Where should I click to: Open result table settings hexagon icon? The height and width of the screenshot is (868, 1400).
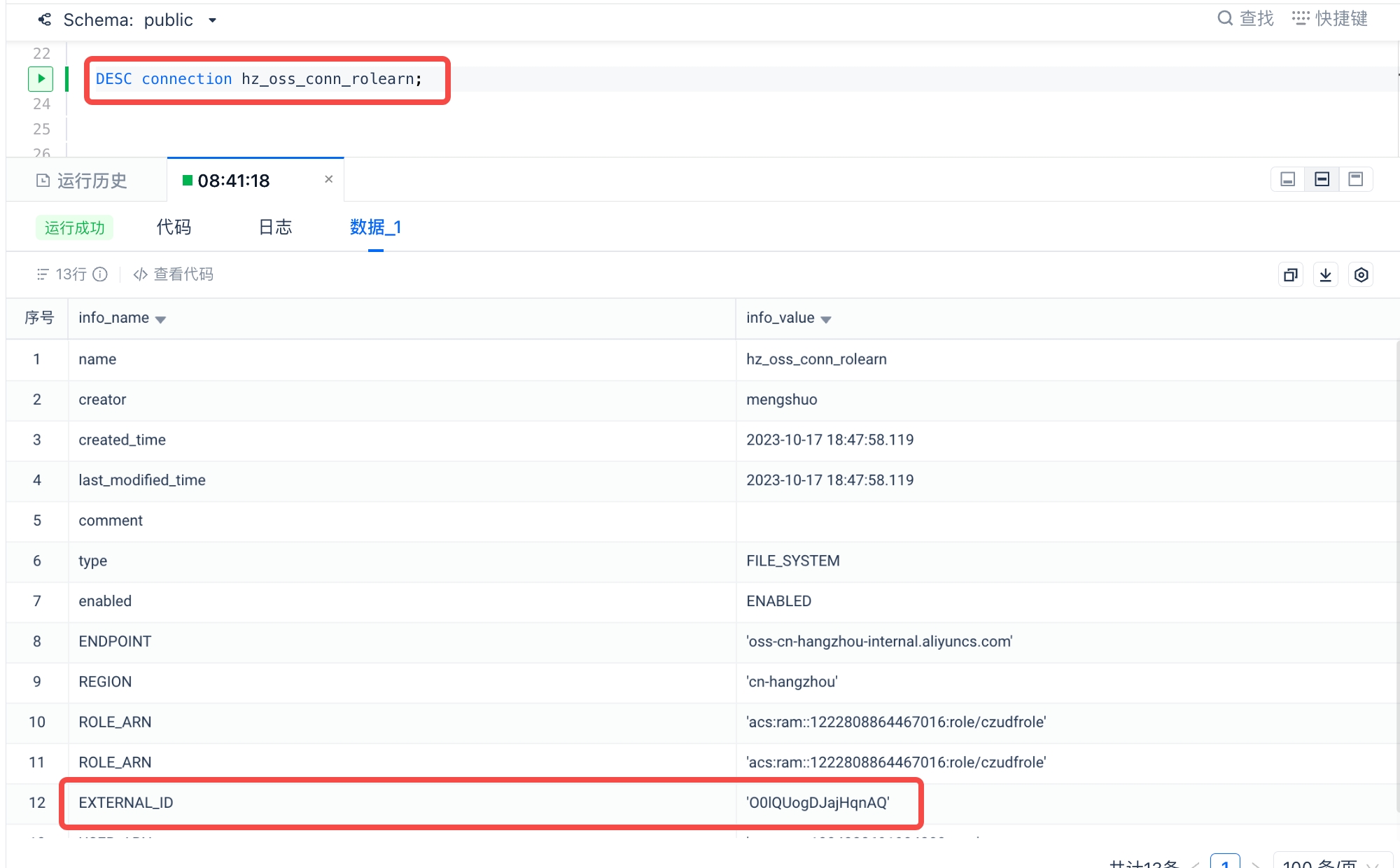(1361, 275)
